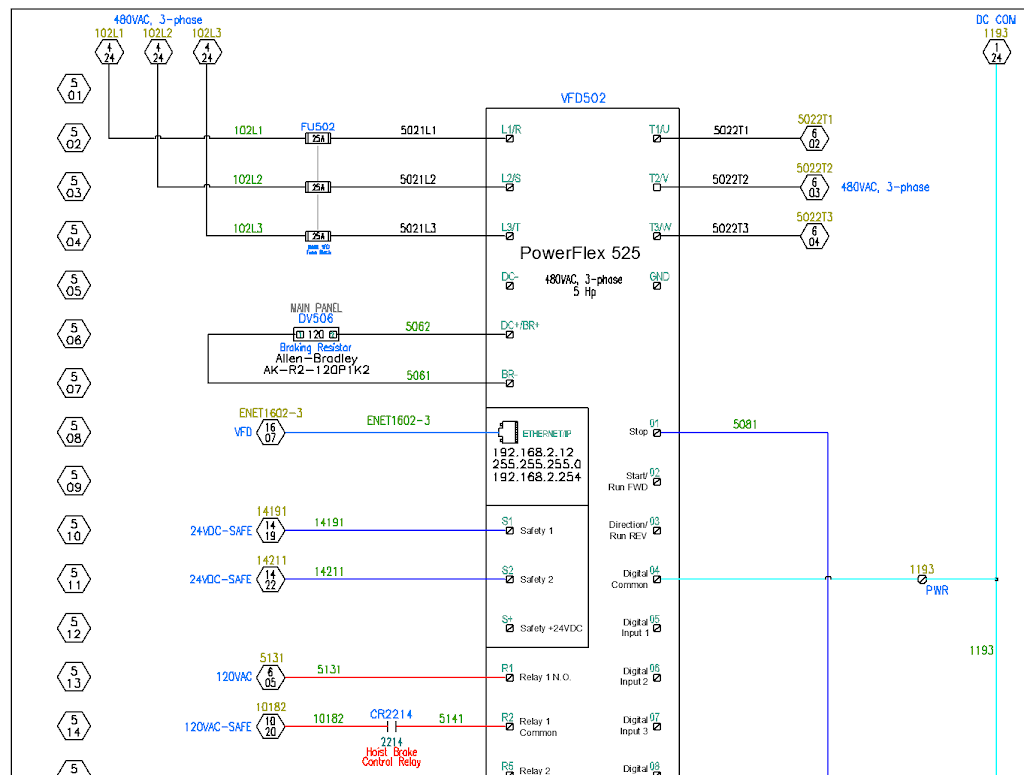Select wire number 5081
1024x775 pixels.
744,424
